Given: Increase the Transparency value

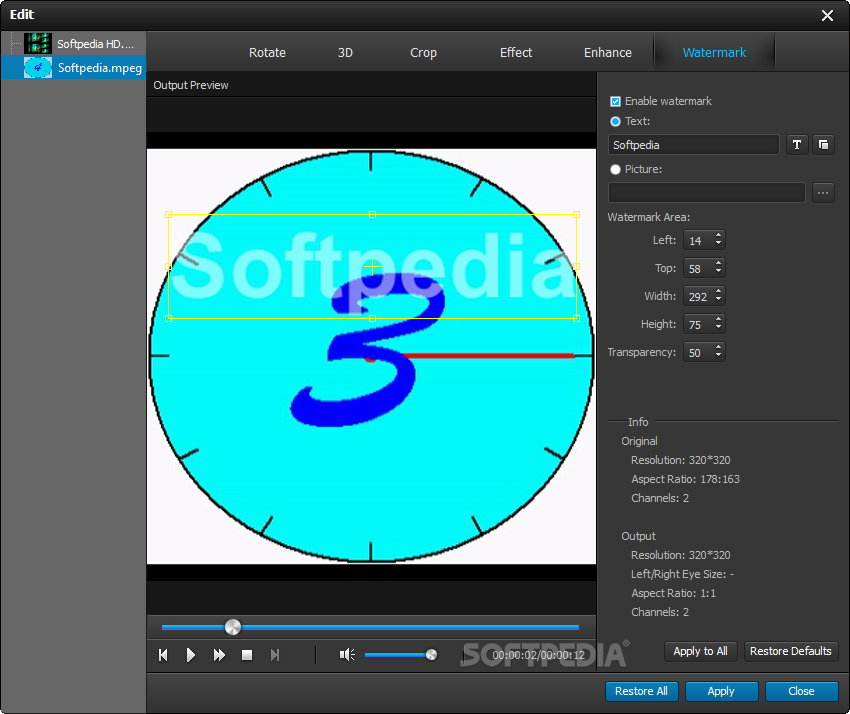Looking at the screenshot, I should pos(718,348).
